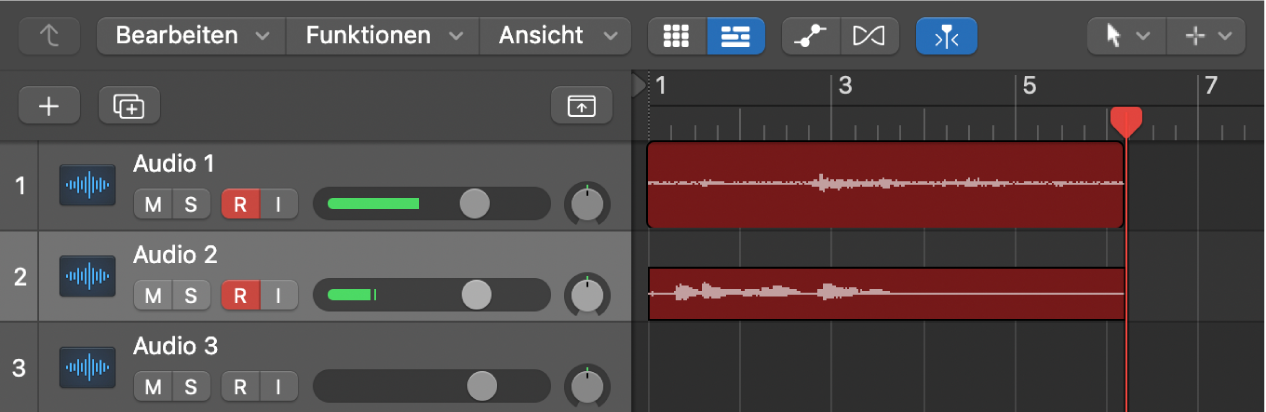Open the Bearbeiten menu
This screenshot has width=1266, height=412.
[x=191, y=36]
